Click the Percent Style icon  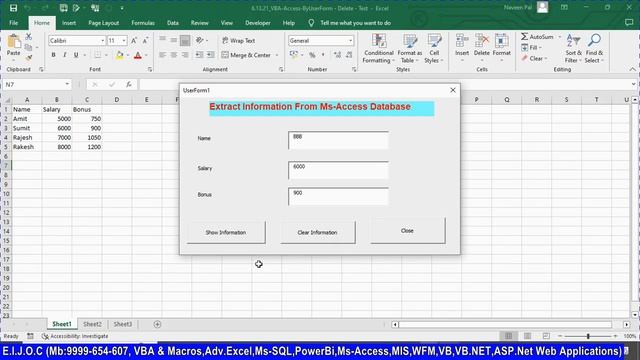coord(312,55)
